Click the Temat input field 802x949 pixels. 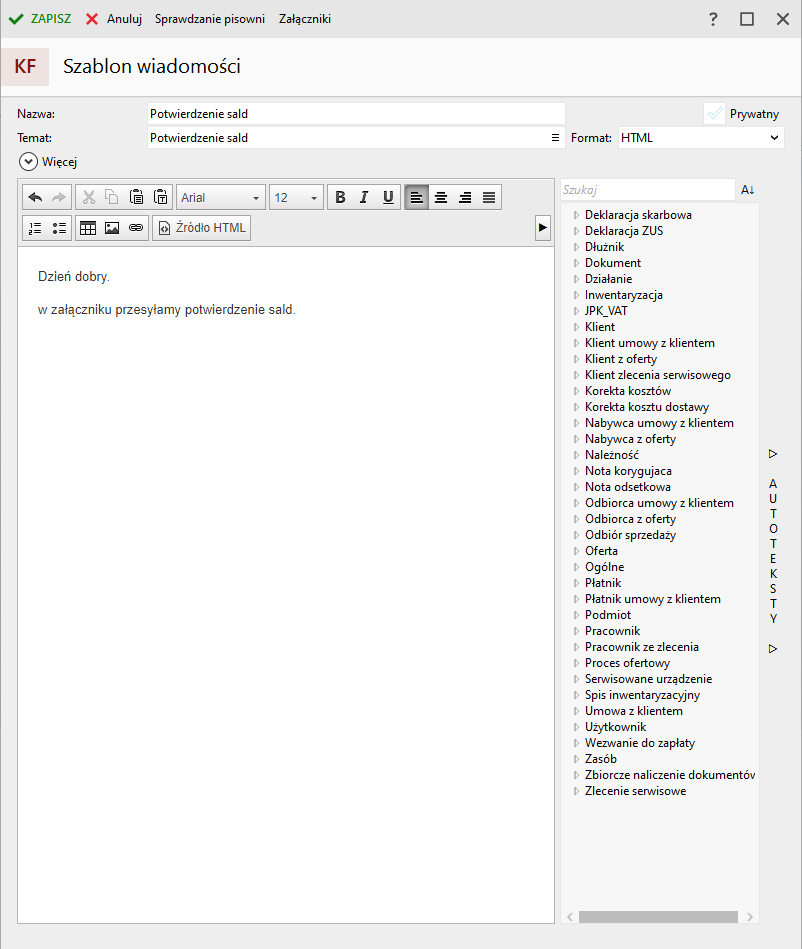click(348, 138)
